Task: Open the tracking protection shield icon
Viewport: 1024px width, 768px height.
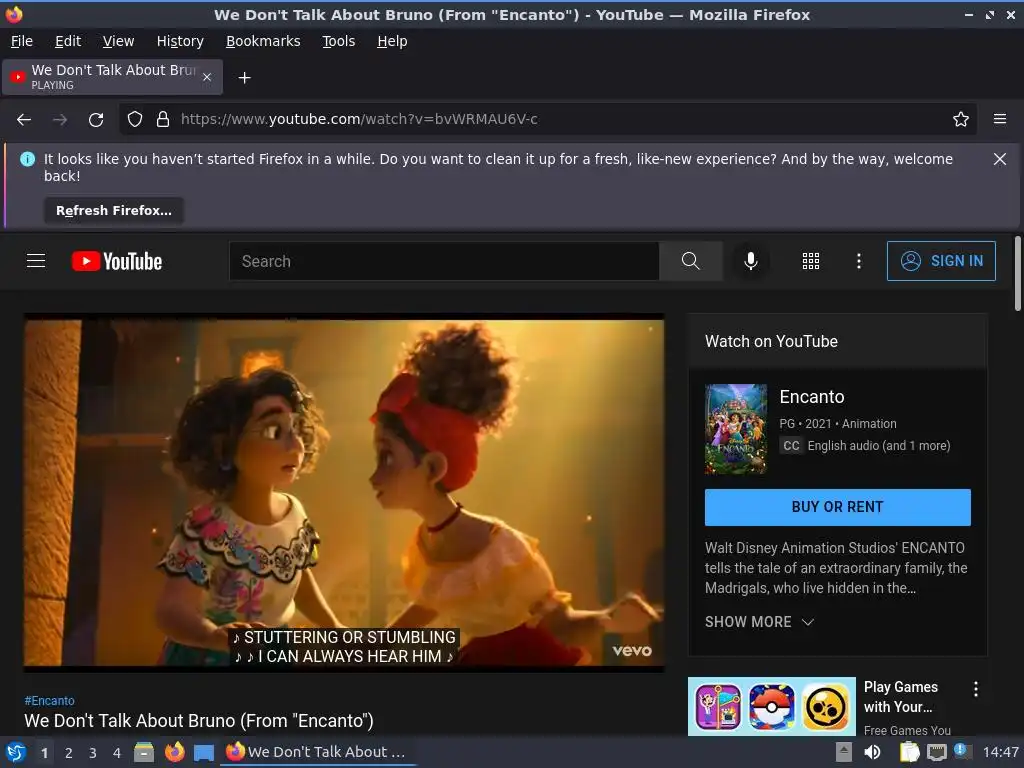Action: pos(135,120)
